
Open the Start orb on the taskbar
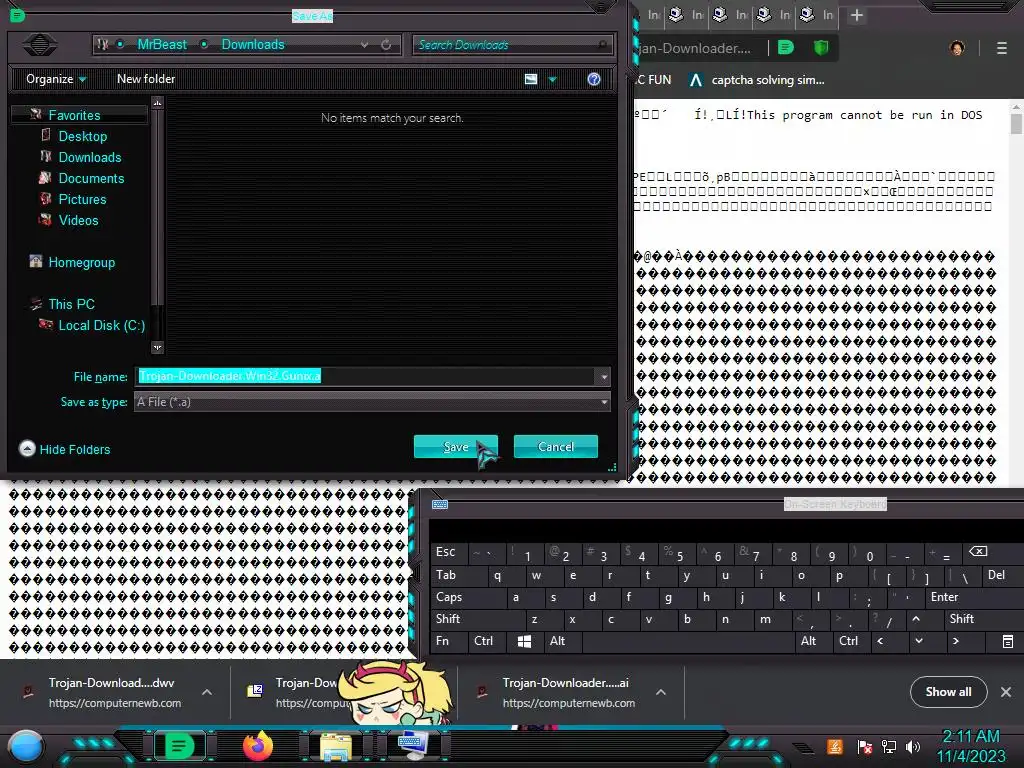26,747
